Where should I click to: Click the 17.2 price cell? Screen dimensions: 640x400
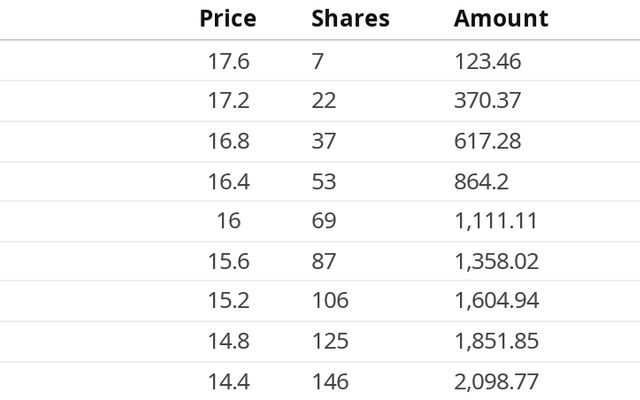point(228,101)
